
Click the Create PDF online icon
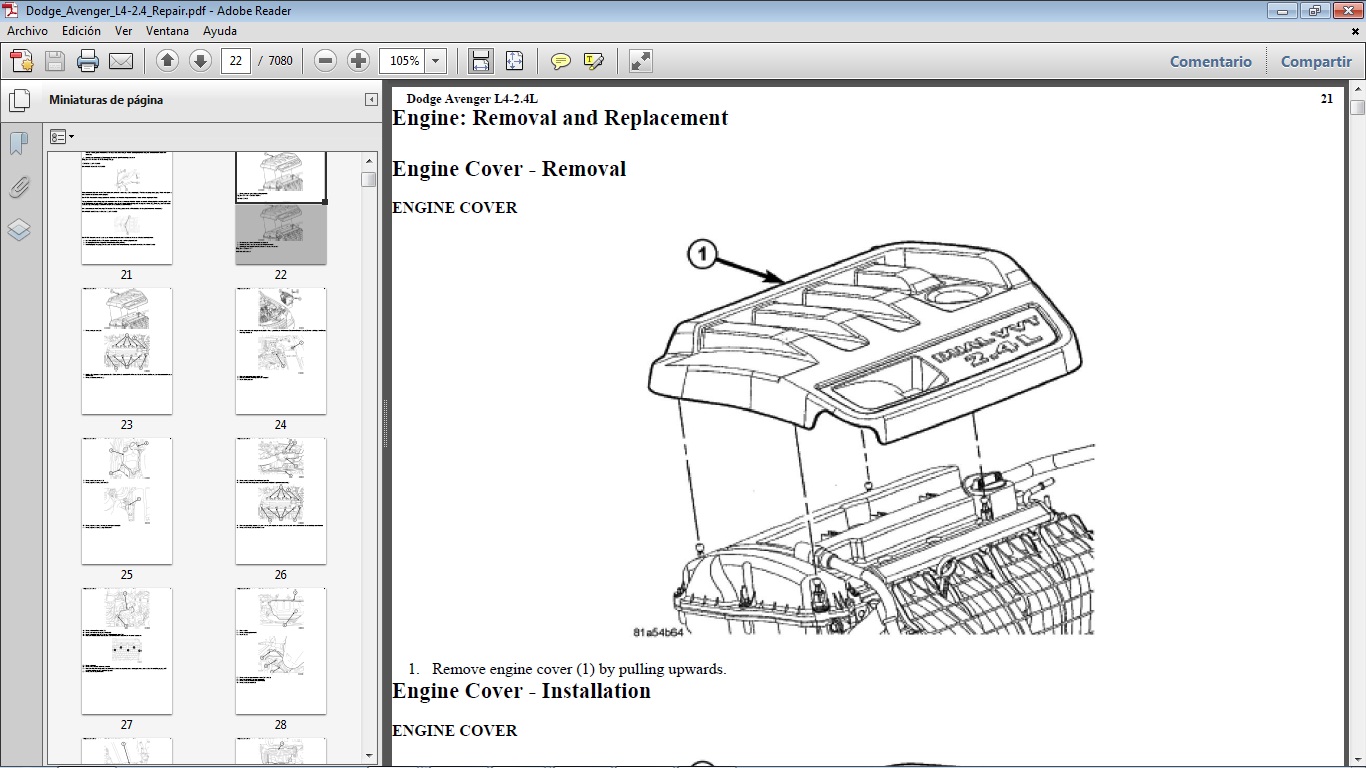22,61
